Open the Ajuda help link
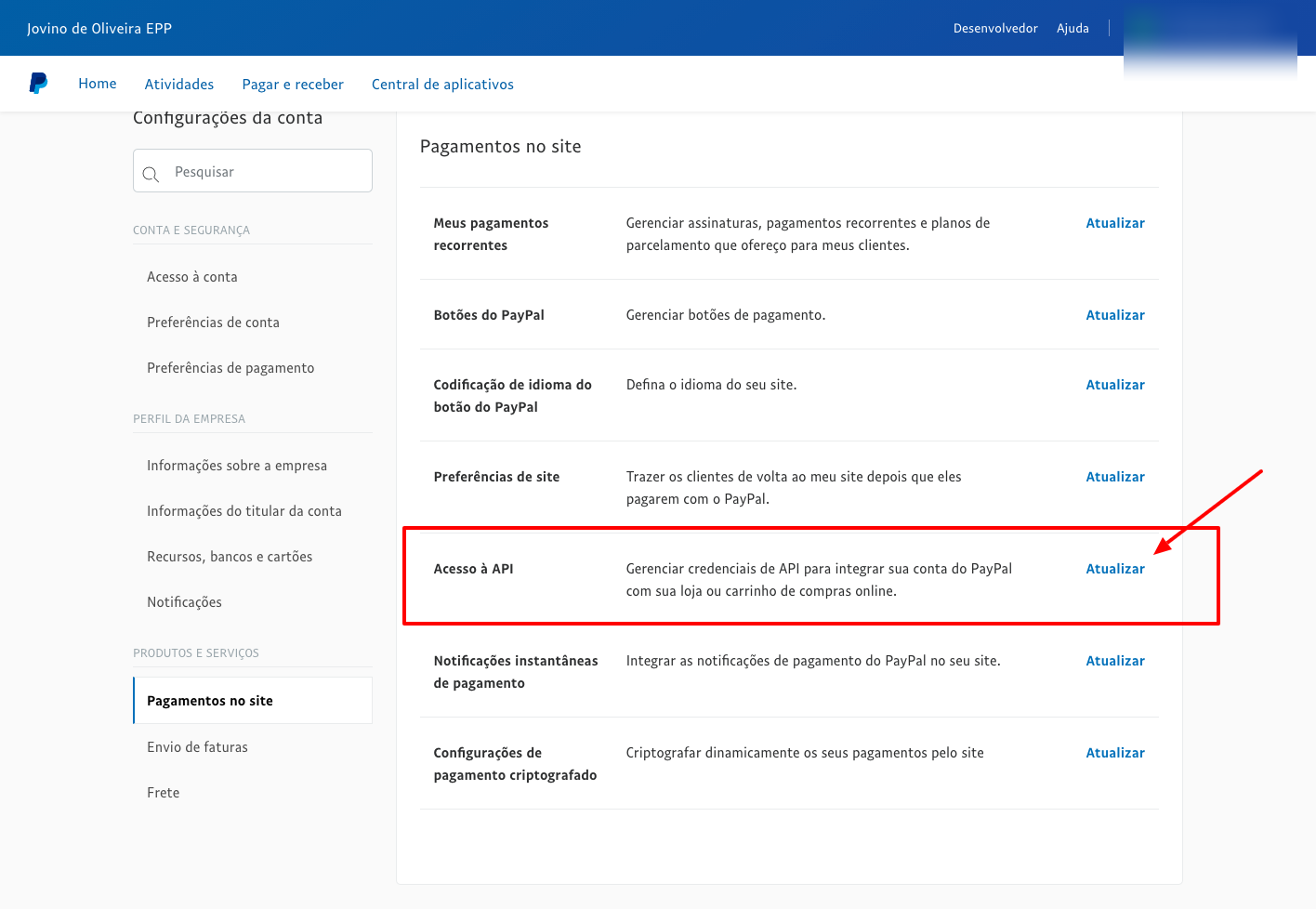This screenshot has height=909, width=1316. [x=1073, y=29]
